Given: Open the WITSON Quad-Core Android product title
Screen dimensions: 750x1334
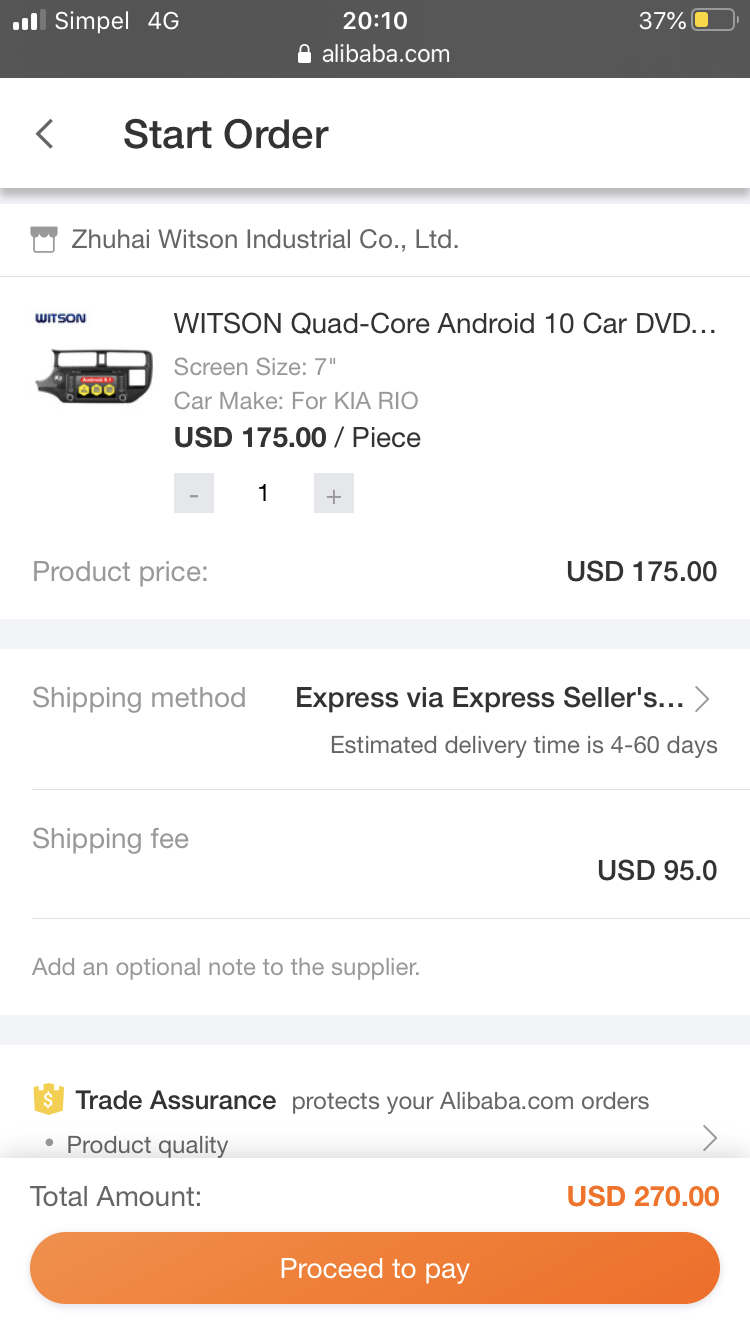Looking at the screenshot, I should 445,324.
